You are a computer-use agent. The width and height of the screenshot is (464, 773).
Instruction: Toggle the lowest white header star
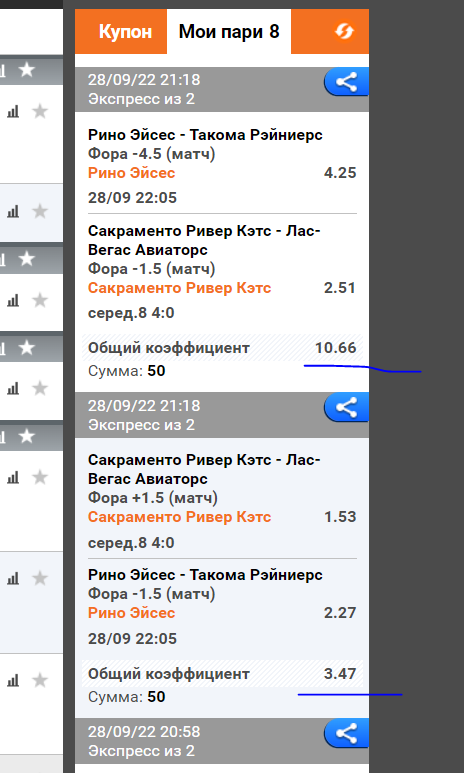coord(27,436)
